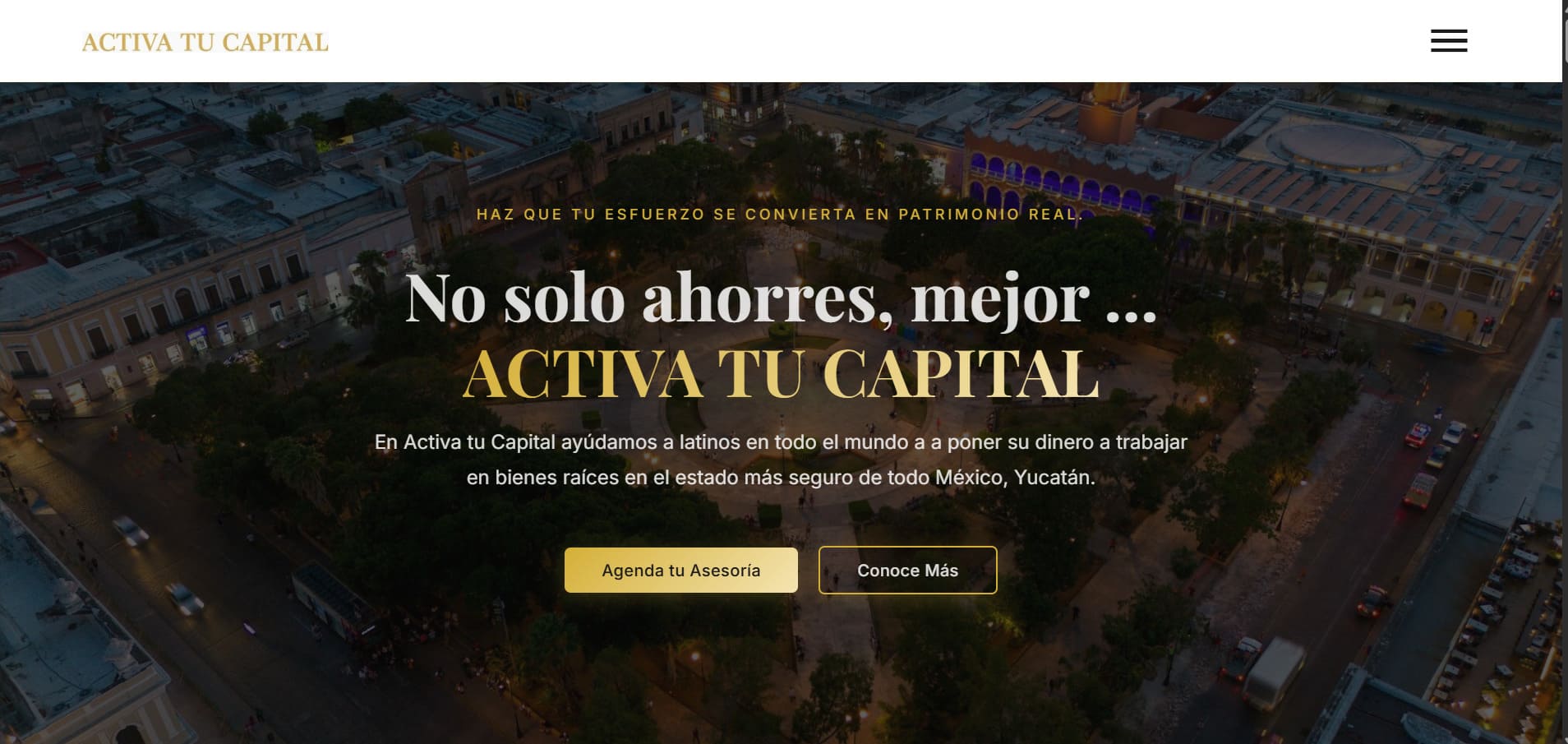Click the gold ACTIVA TU CAPITAL hero heading
Image resolution: width=1568 pixels, height=744 pixels.
[781, 374]
